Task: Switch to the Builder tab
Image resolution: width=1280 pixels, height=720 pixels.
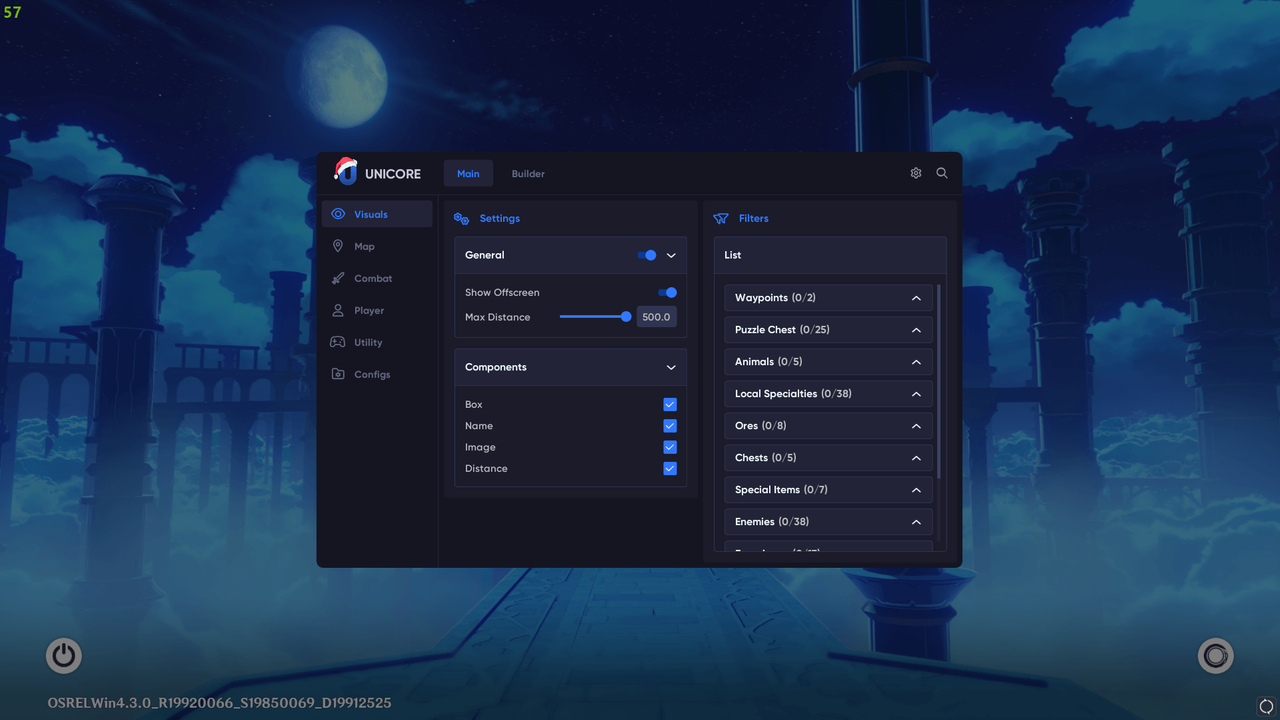Action: [x=528, y=173]
